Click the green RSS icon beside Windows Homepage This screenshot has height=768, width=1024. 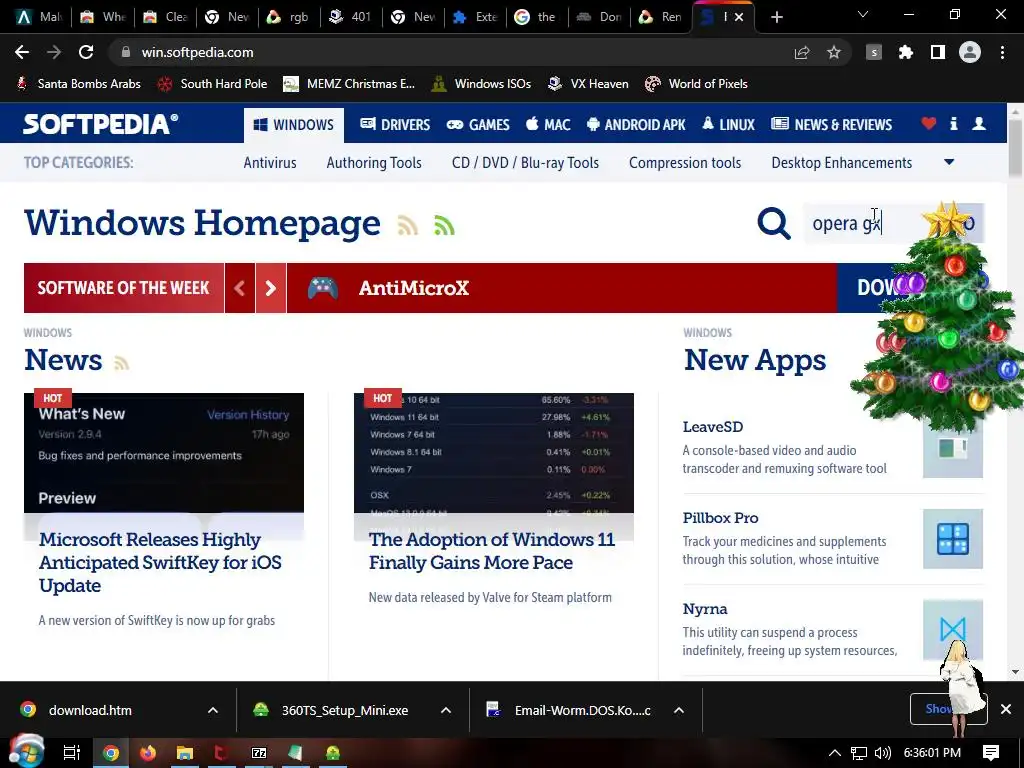point(444,225)
